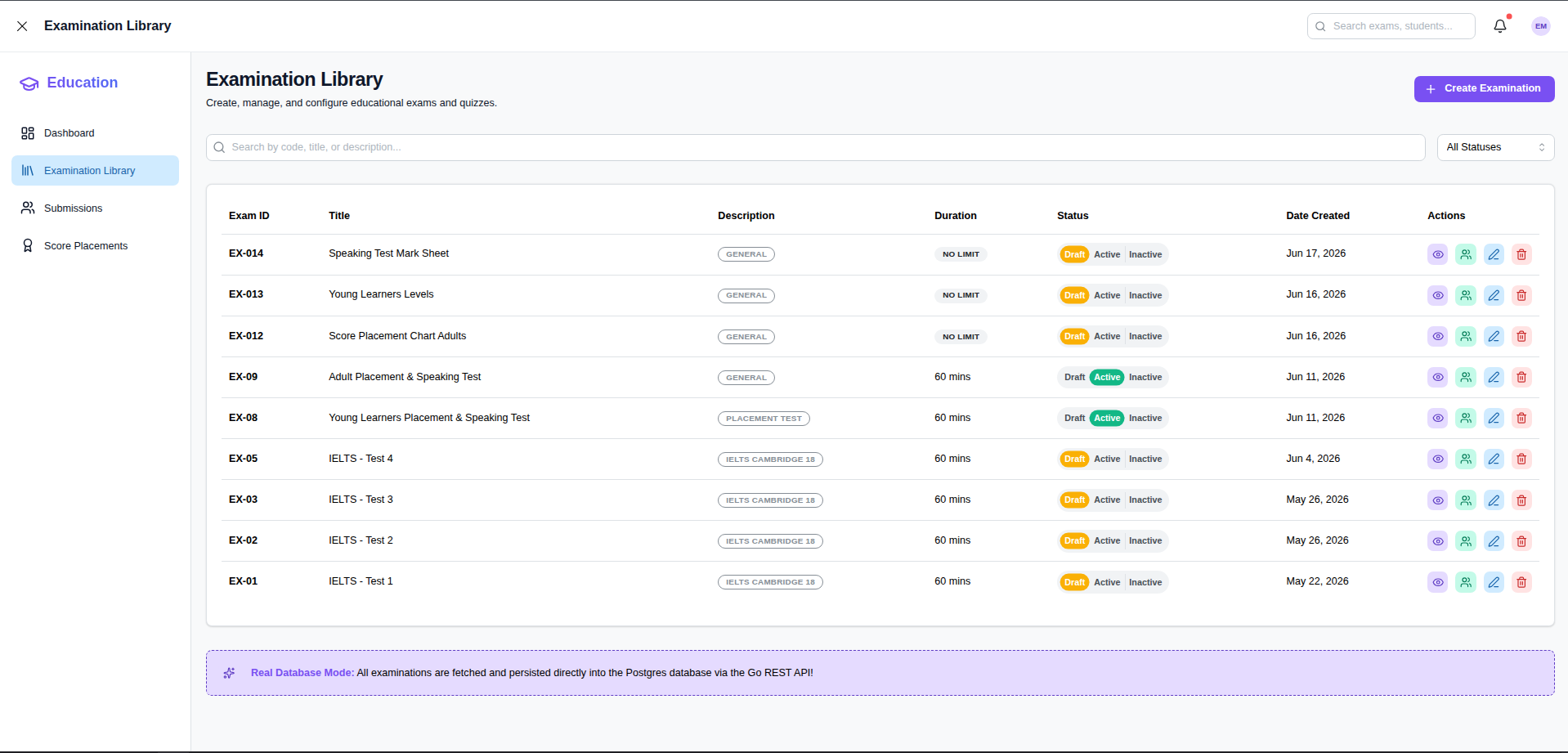Assign students to EX-08 exam
Image resolution: width=1568 pixels, height=753 pixels.
click(x=1466, y=418)
